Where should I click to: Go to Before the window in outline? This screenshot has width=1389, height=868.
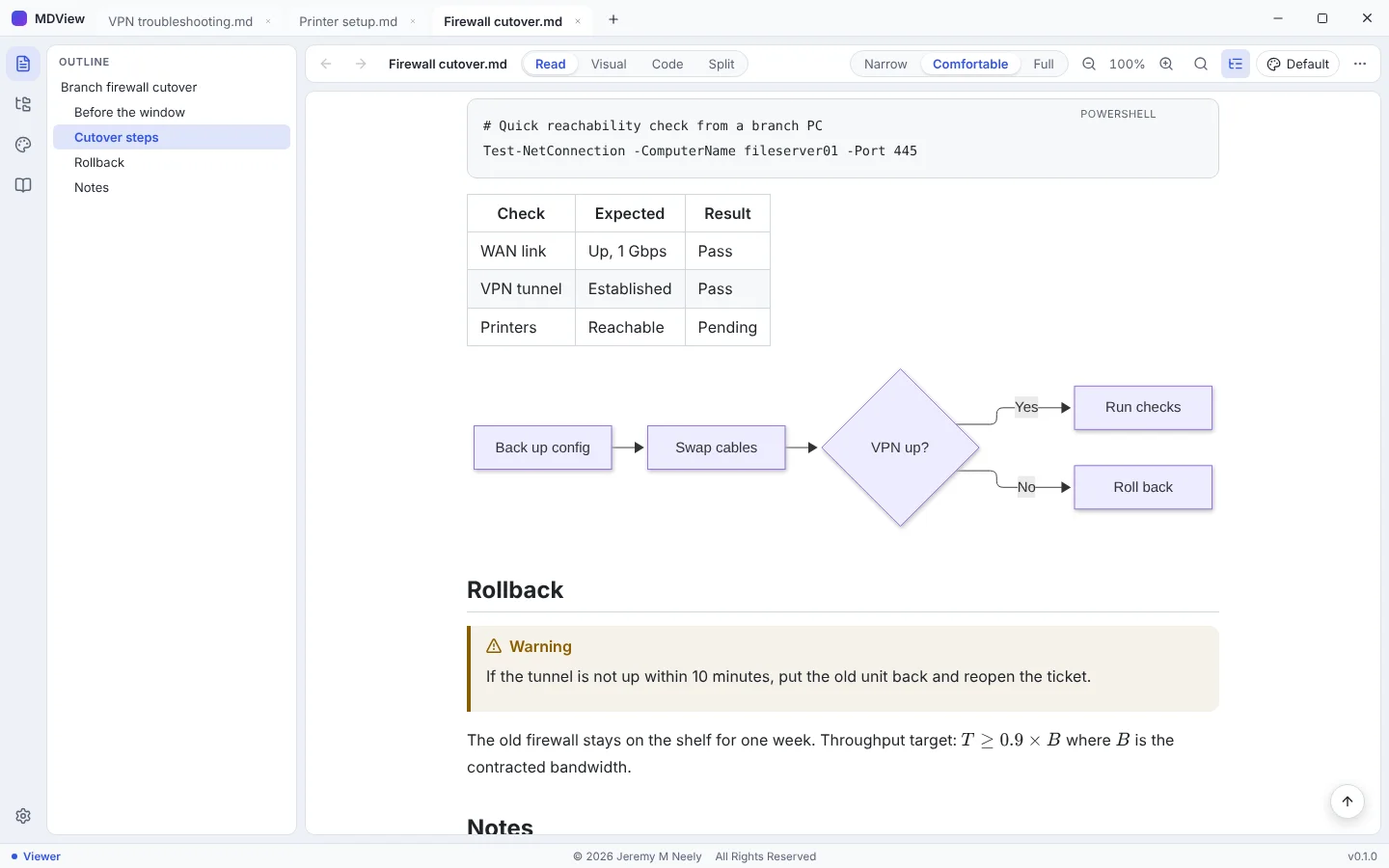point(172,113)
